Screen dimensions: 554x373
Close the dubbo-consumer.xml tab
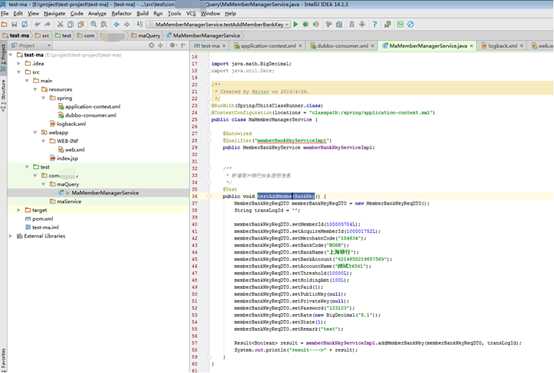(372, 46)
